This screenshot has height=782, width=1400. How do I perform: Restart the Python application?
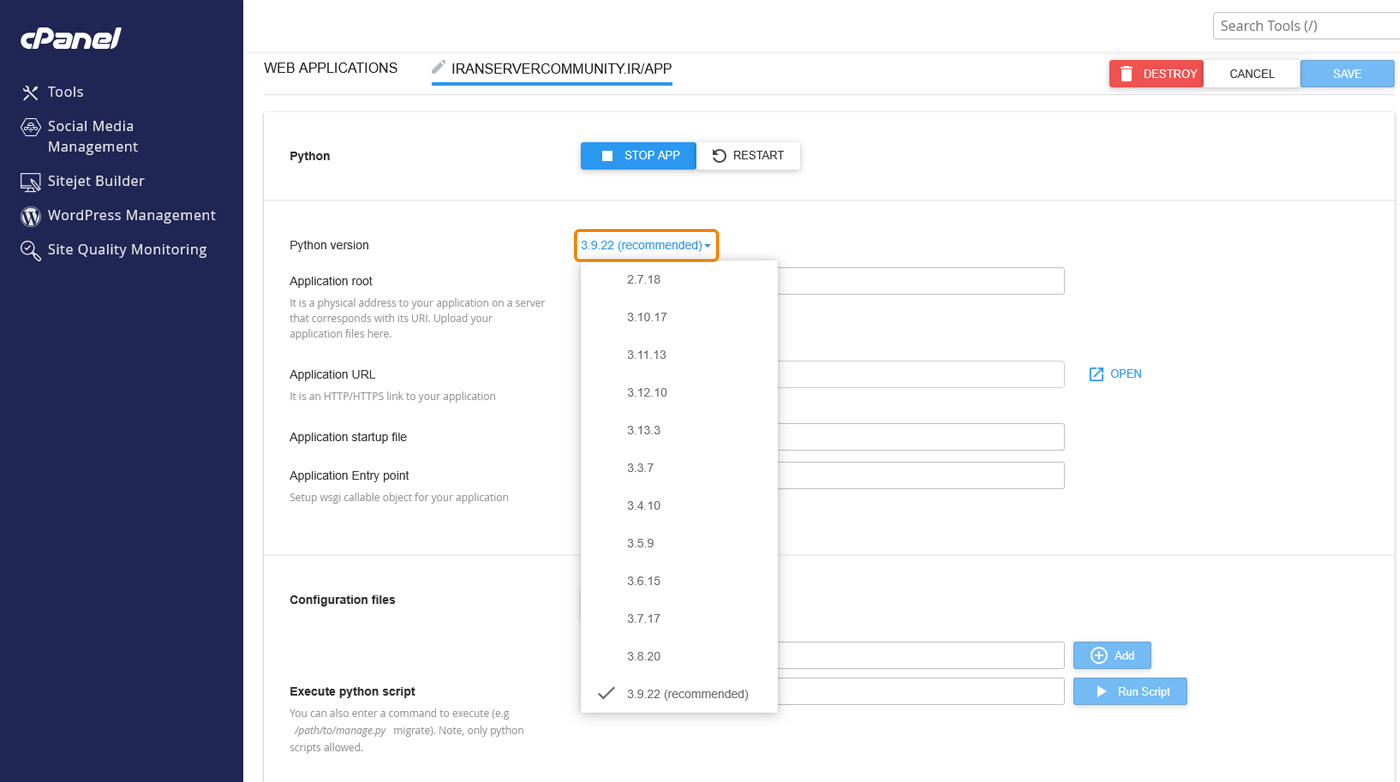(748, 156)
